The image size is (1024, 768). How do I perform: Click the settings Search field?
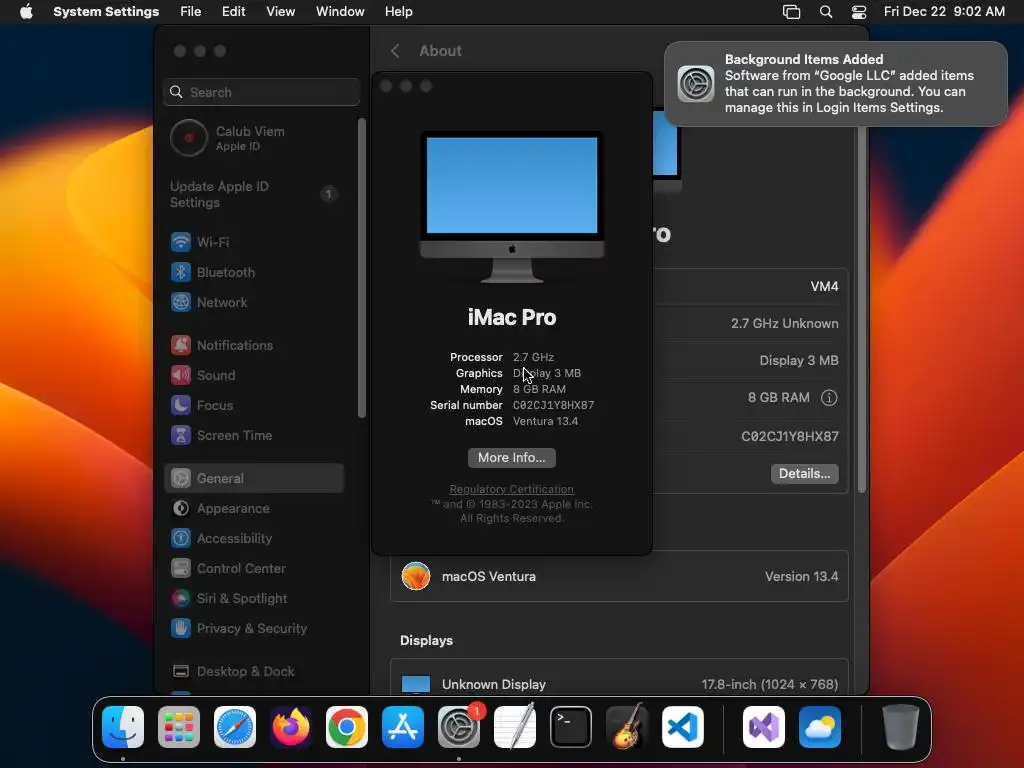[261, 92]
